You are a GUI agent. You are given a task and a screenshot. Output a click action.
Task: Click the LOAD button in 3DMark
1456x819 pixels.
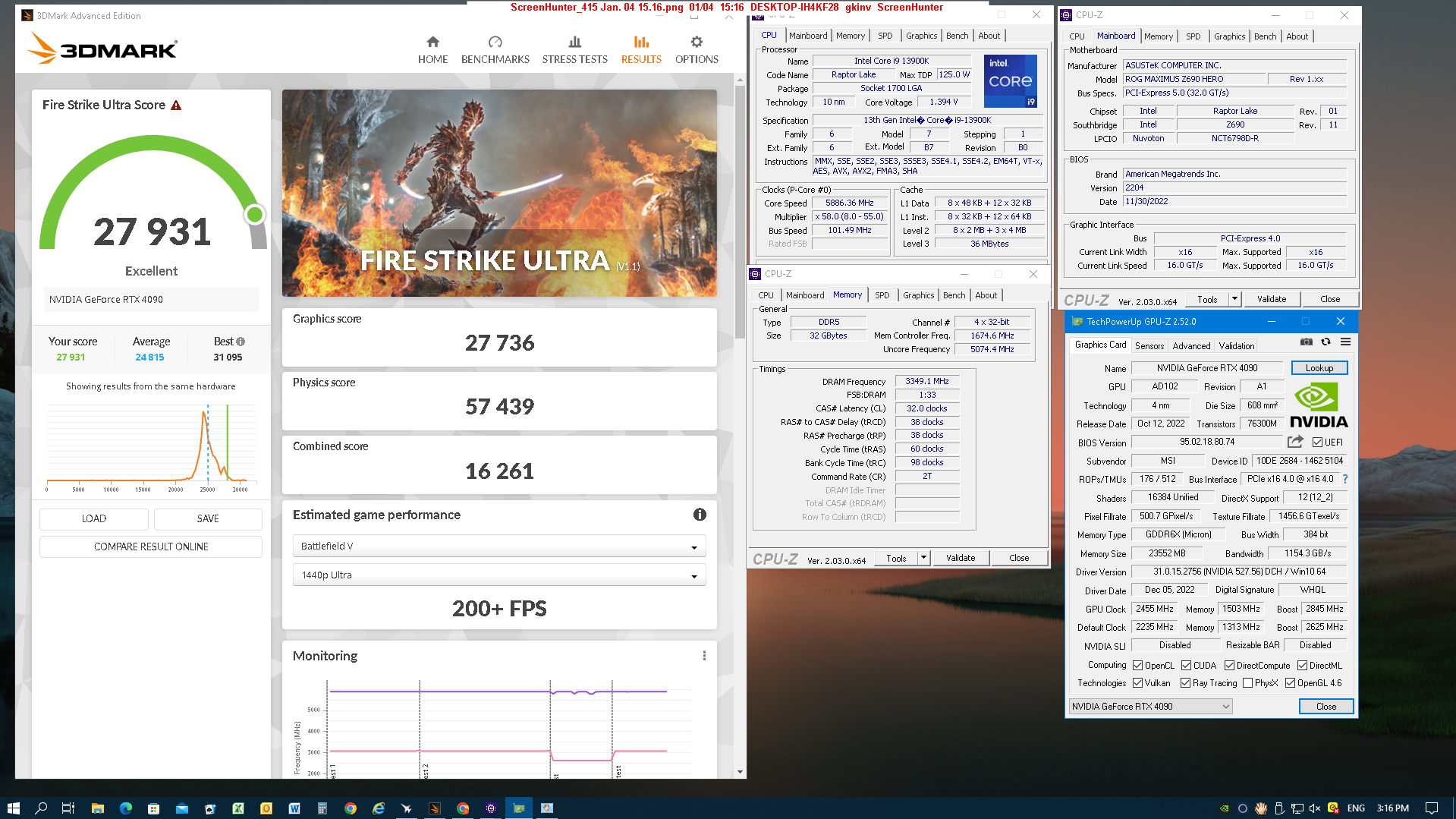(94, 519)
